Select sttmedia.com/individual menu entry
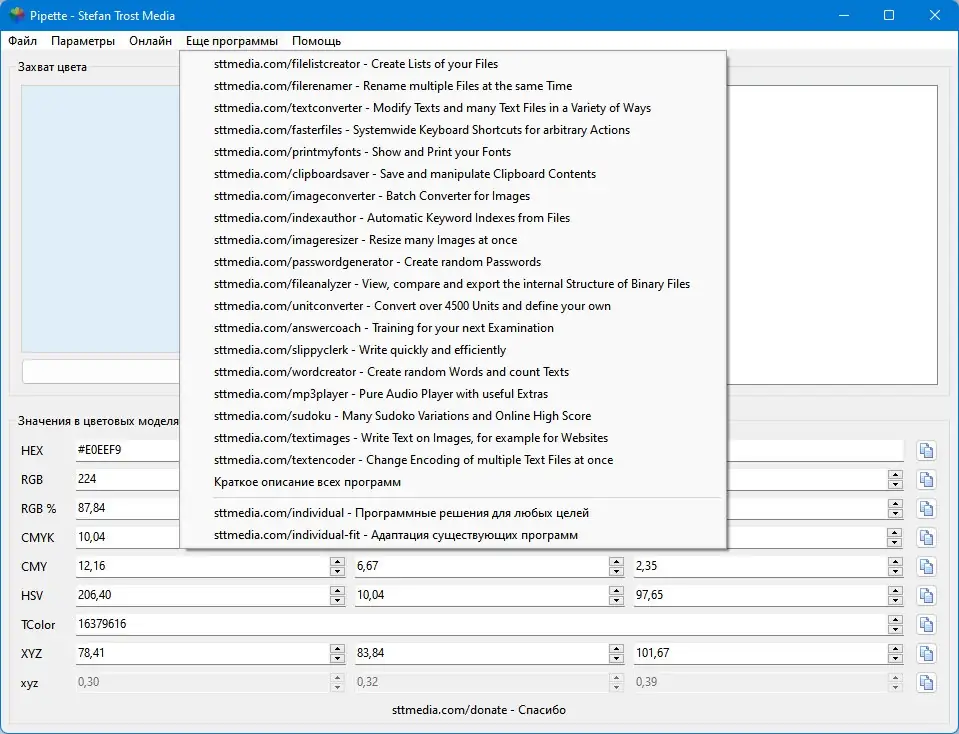 click(x=453, y=513)
